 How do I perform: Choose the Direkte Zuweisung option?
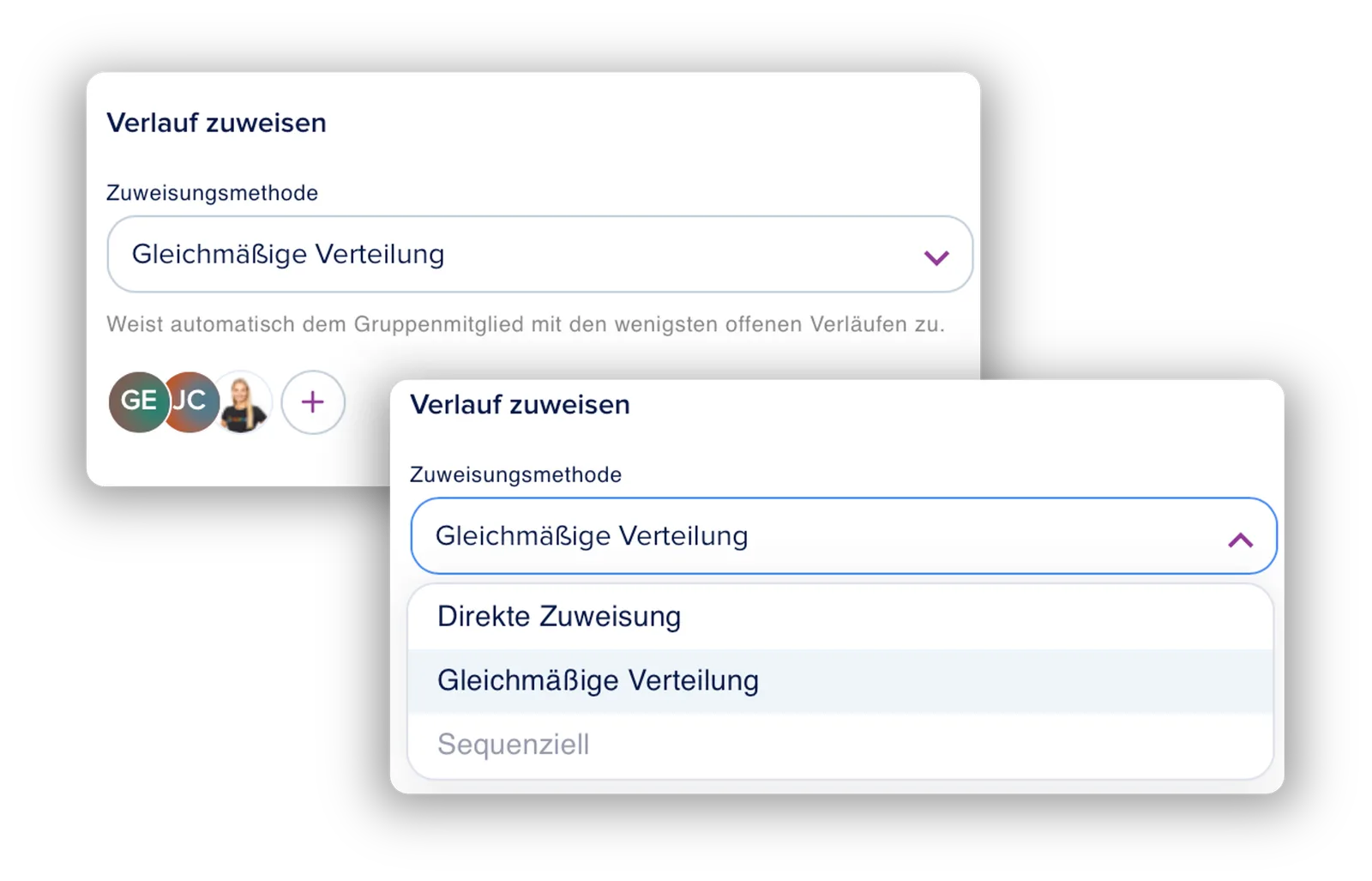[840, 617]
